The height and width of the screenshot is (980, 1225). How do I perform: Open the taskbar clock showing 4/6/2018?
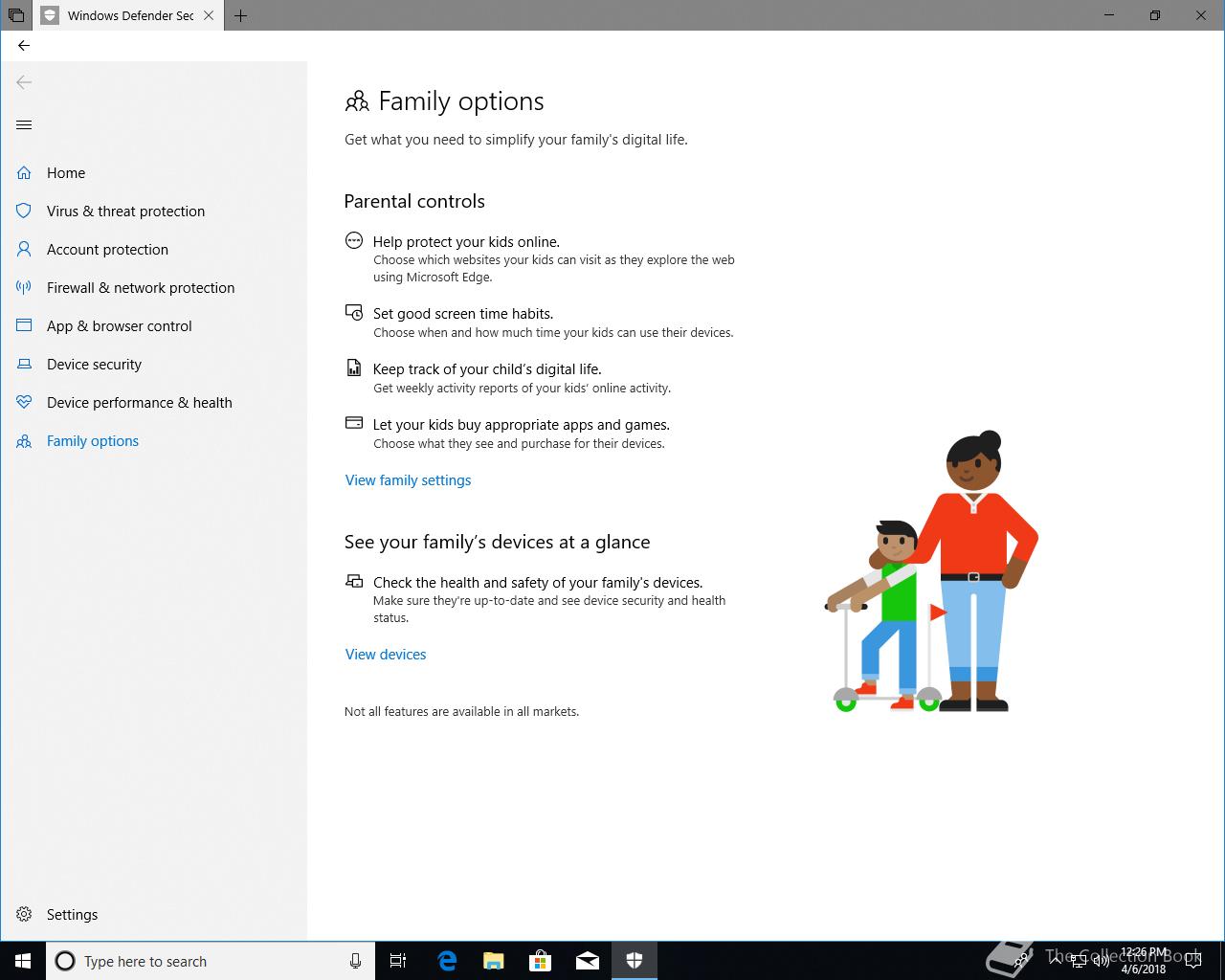[x=1144, y=961]
